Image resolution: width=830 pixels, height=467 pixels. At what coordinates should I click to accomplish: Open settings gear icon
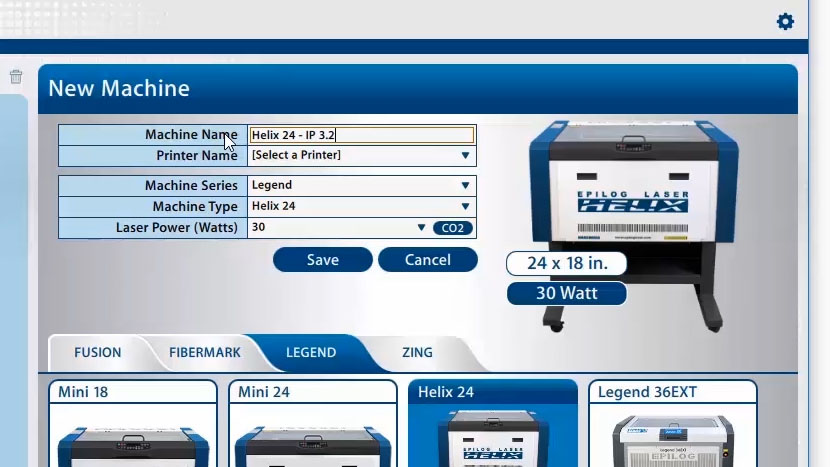(x=785, y=21)
